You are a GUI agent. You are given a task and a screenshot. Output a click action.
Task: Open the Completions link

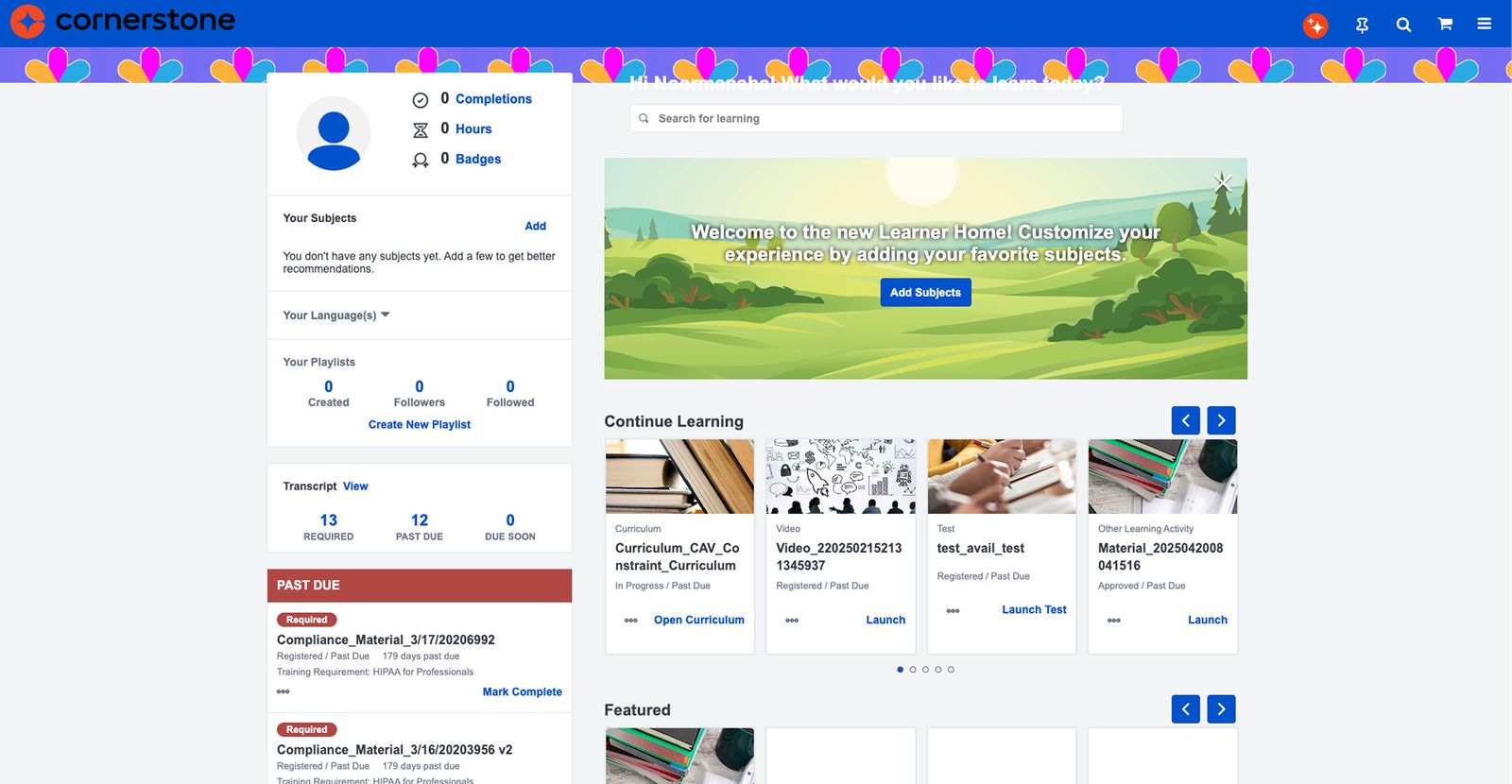click(x=493, y=99)
